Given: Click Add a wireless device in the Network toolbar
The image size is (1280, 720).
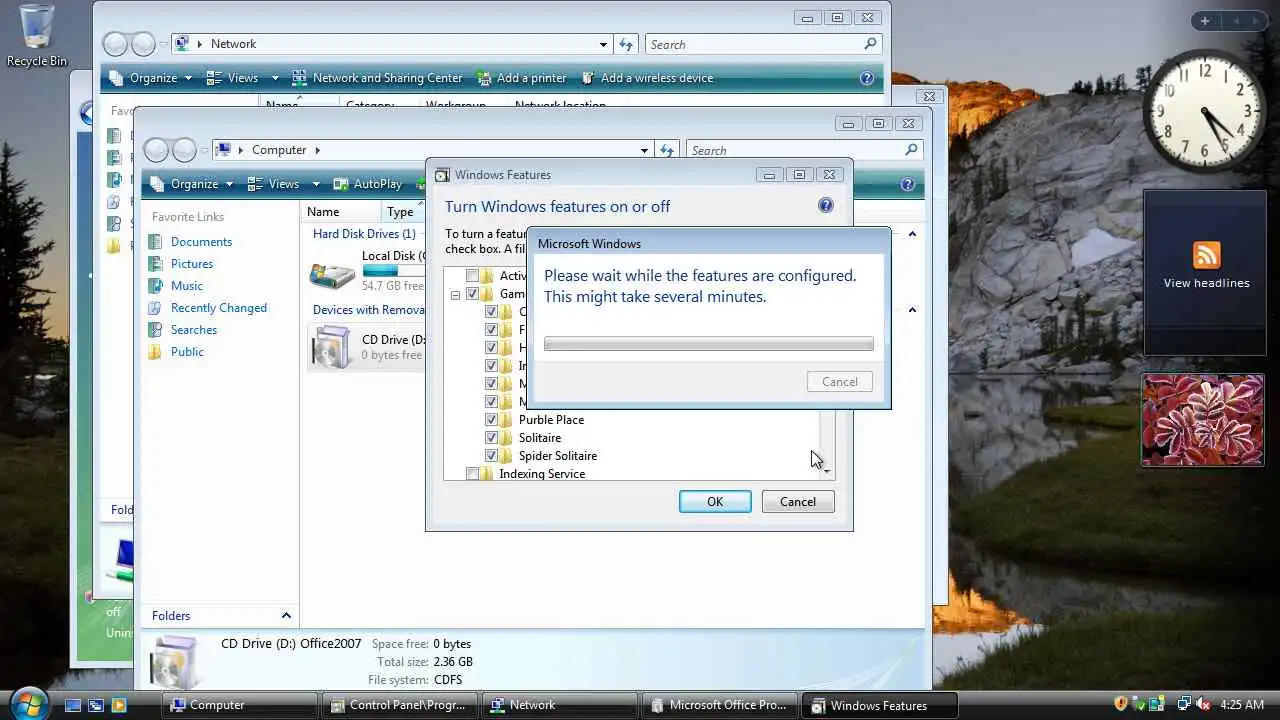Looking at the screenshot, I should 647,78.
